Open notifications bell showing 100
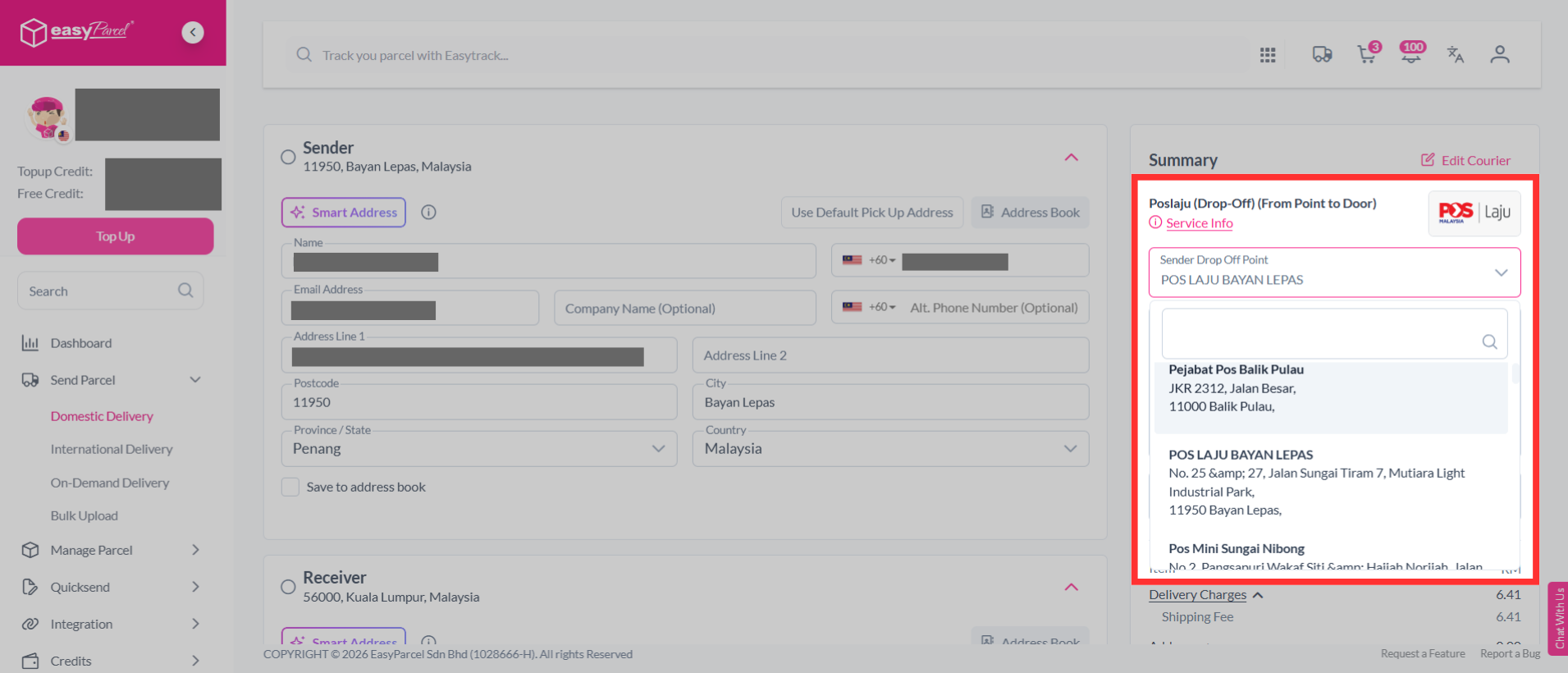Screen dimensions: 1568x673 pos(1412,53)
